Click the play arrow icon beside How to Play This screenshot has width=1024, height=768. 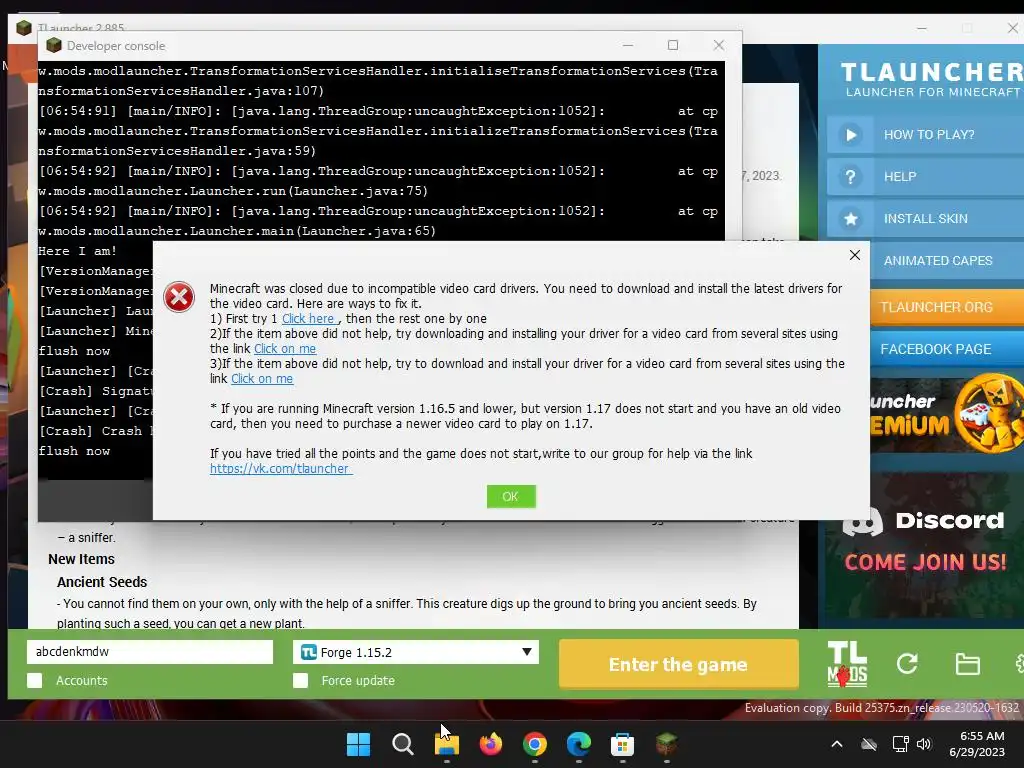coord(850,135)
